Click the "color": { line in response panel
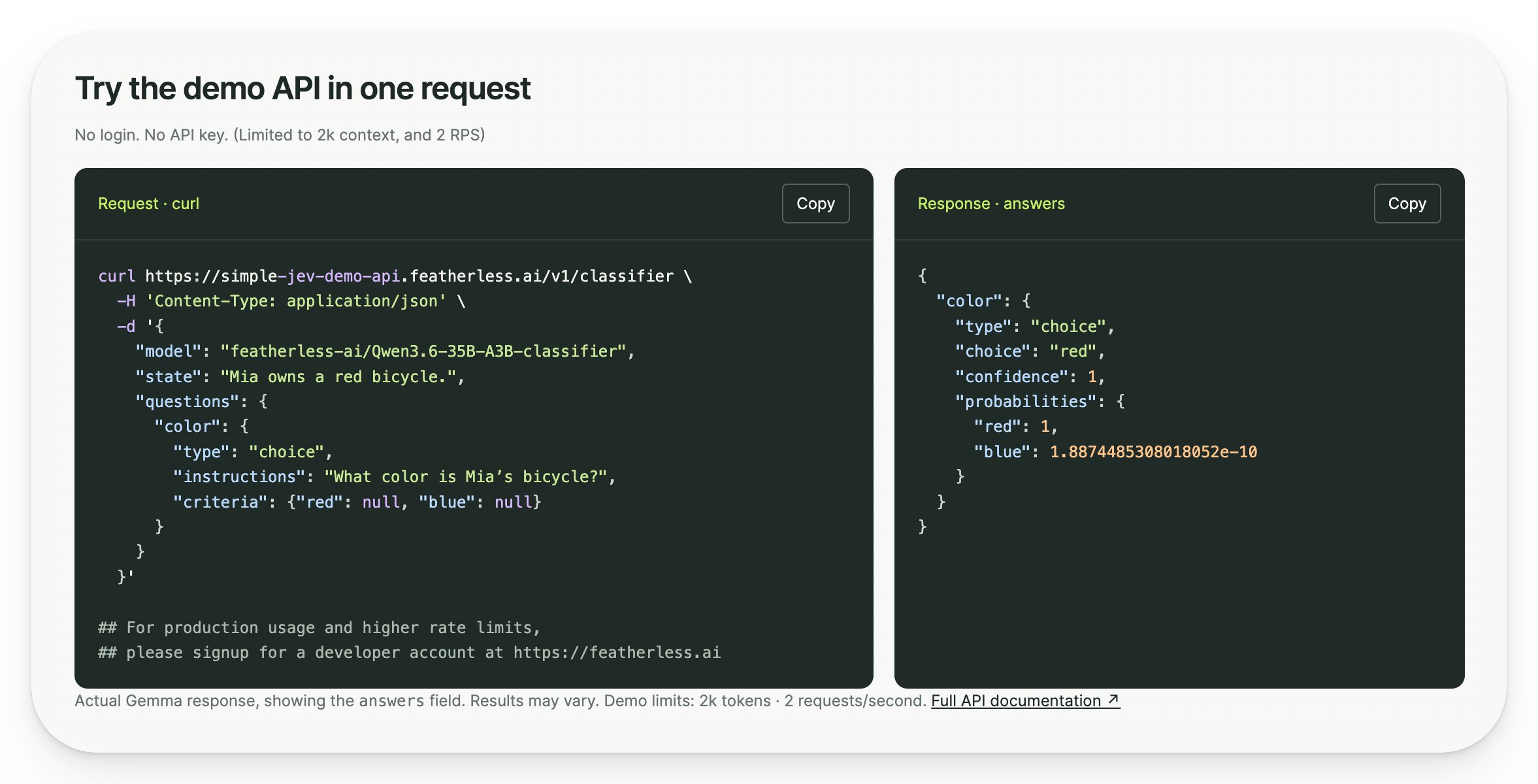 (x=983, y=301)
